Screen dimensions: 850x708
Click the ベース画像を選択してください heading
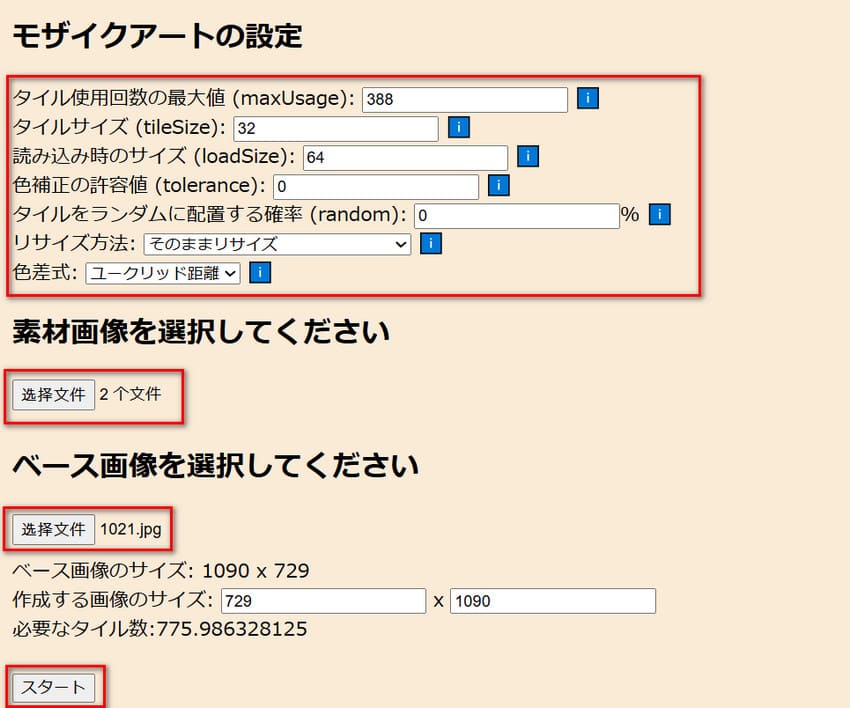(215, 466)
